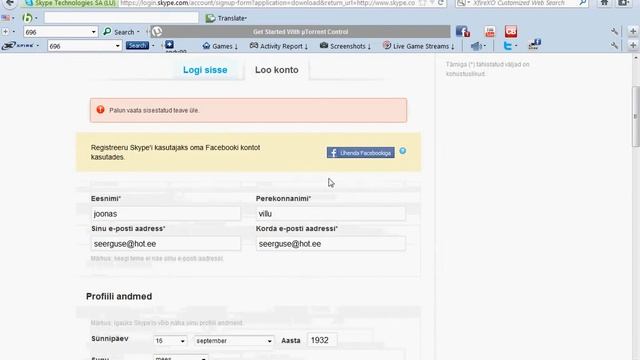
Task: Click the blue help icon beside Facebook button
Action: tap(403, 151)
